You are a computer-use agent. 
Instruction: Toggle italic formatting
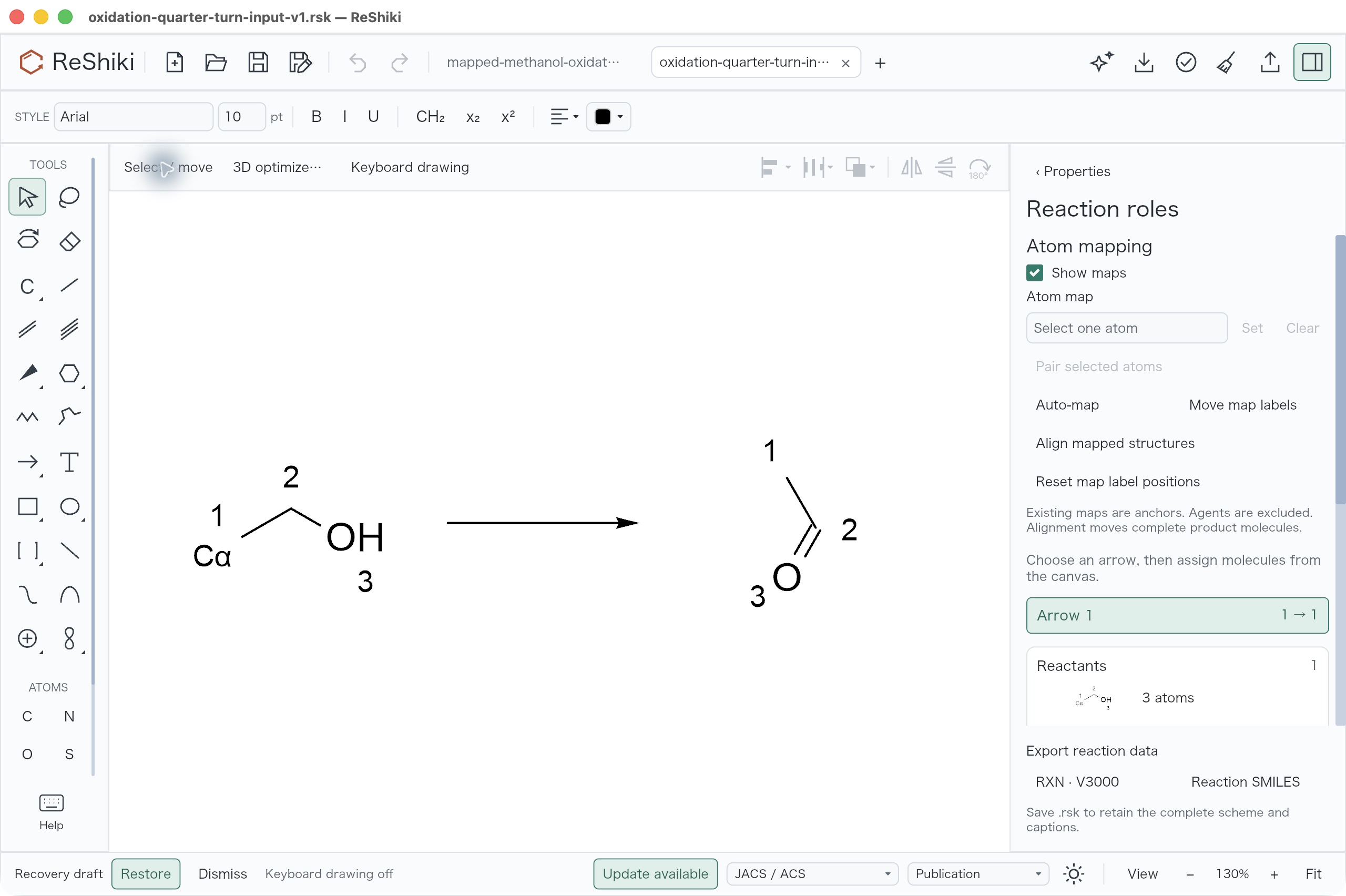(344, 117)
